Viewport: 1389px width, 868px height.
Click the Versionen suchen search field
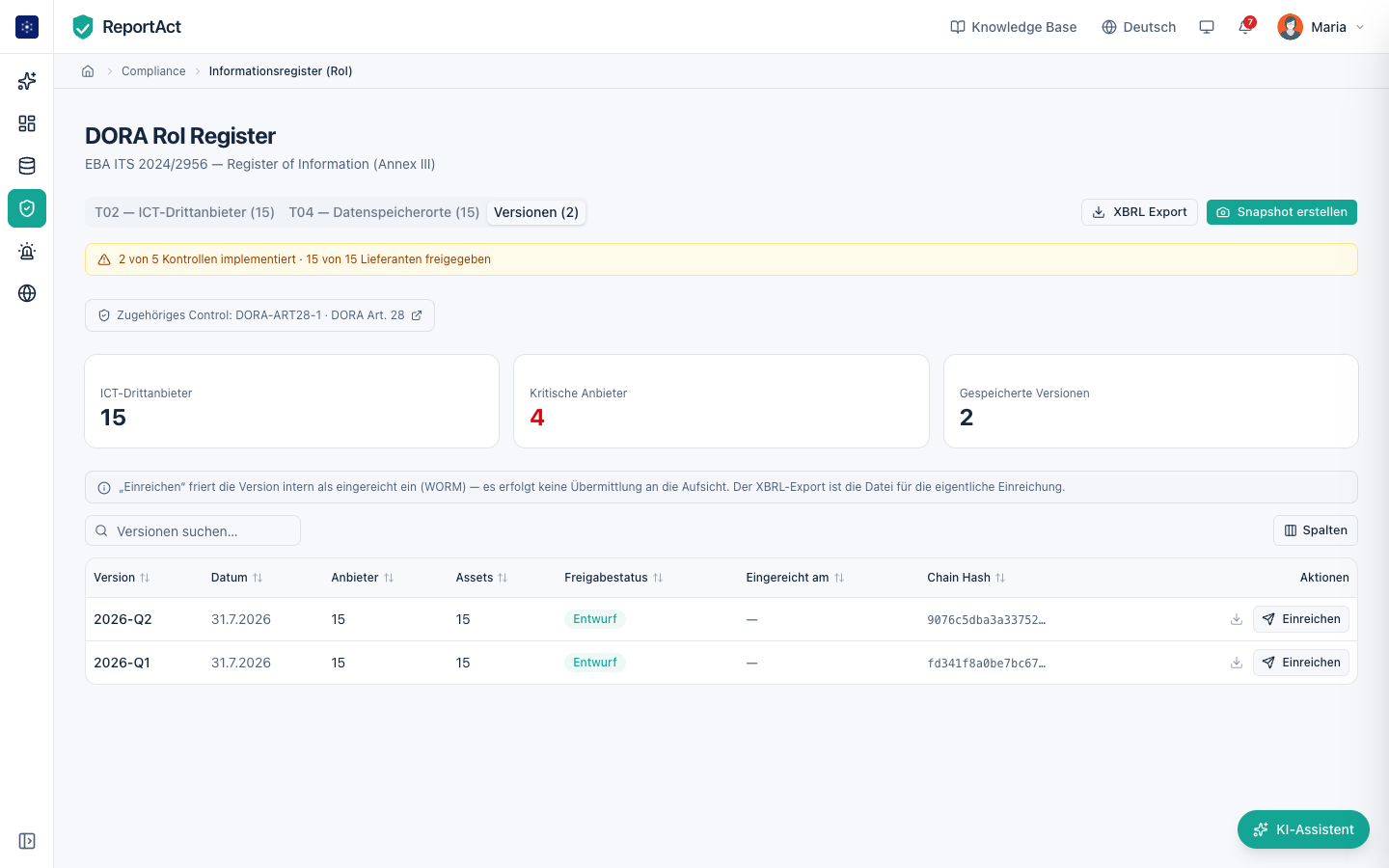pos(193,530)
